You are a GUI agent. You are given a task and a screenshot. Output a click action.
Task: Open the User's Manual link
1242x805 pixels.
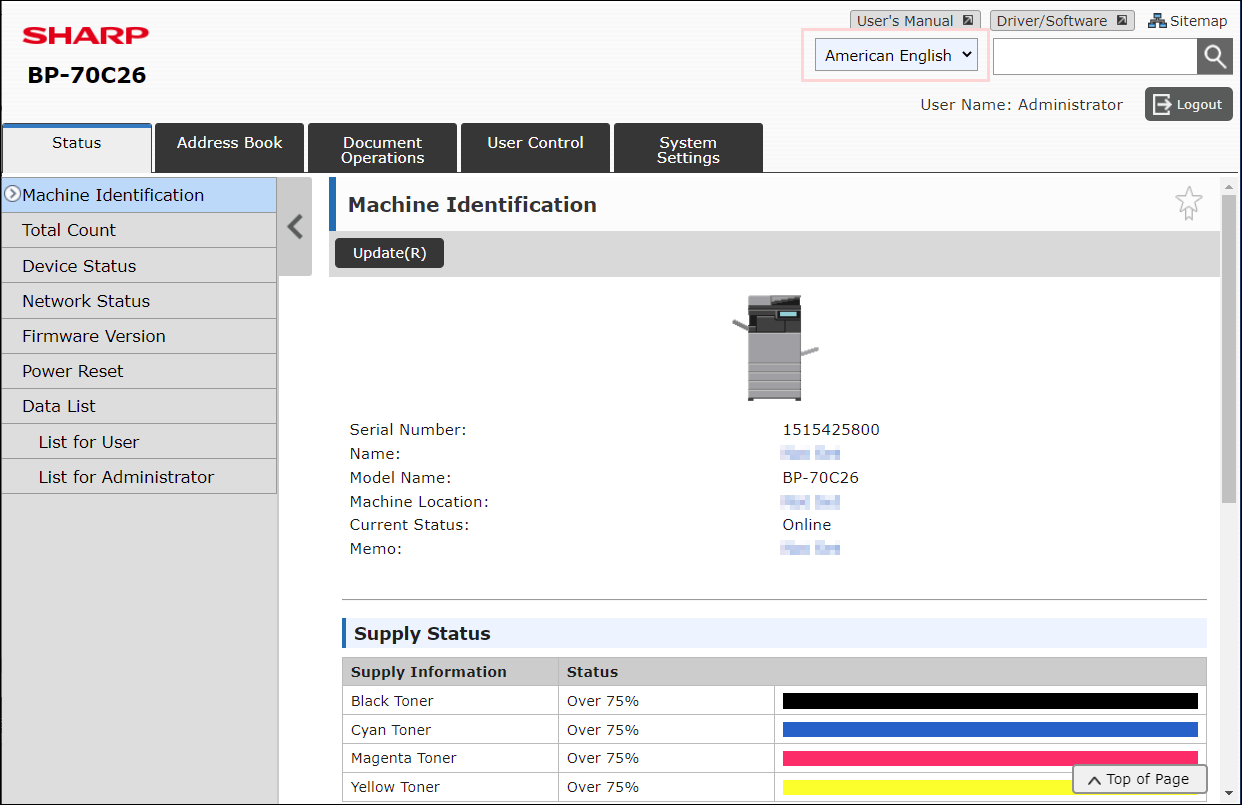click(915, 21)
